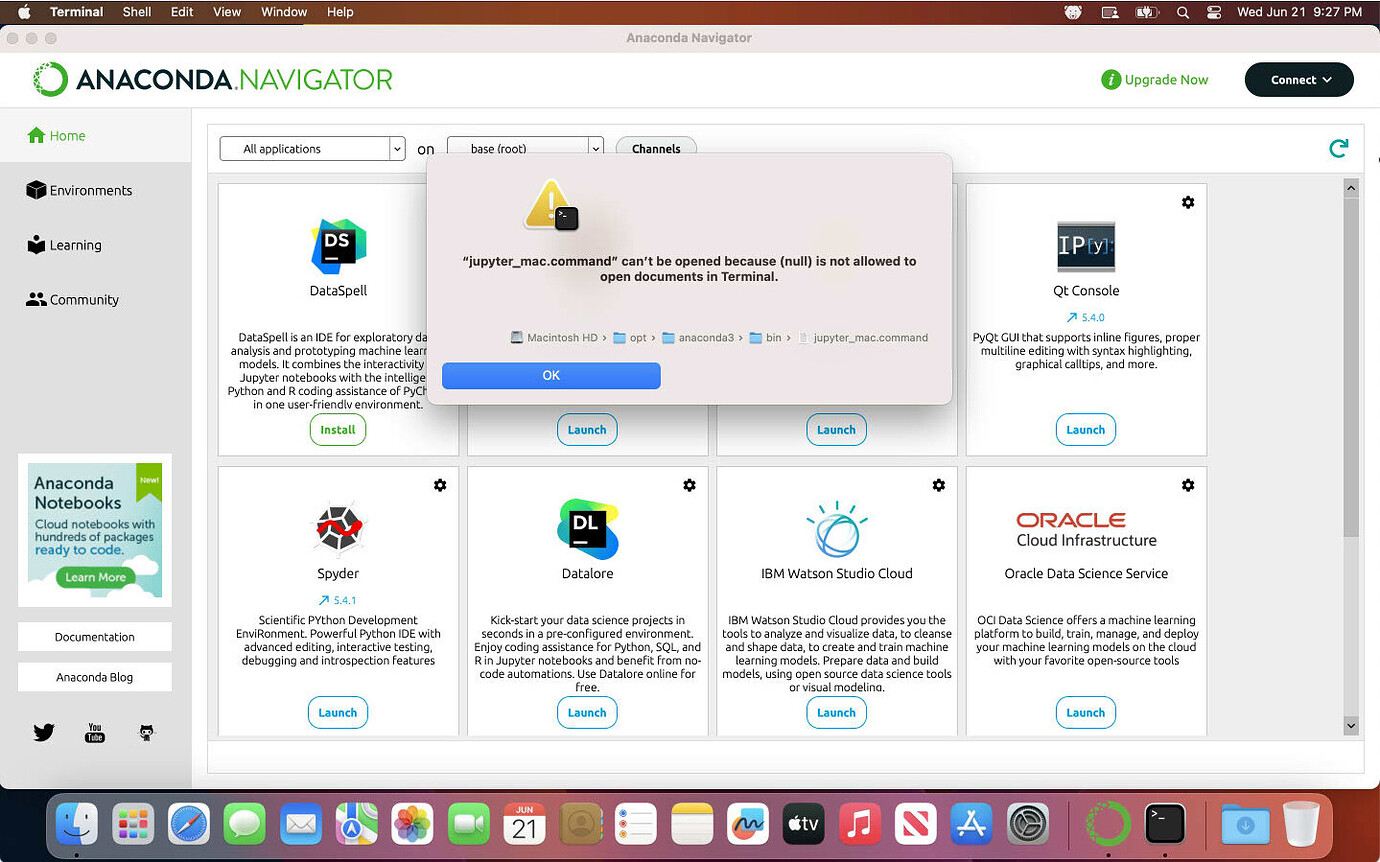Open the Connect dropdown button

pyautogui.click(x=1299, y=80)
